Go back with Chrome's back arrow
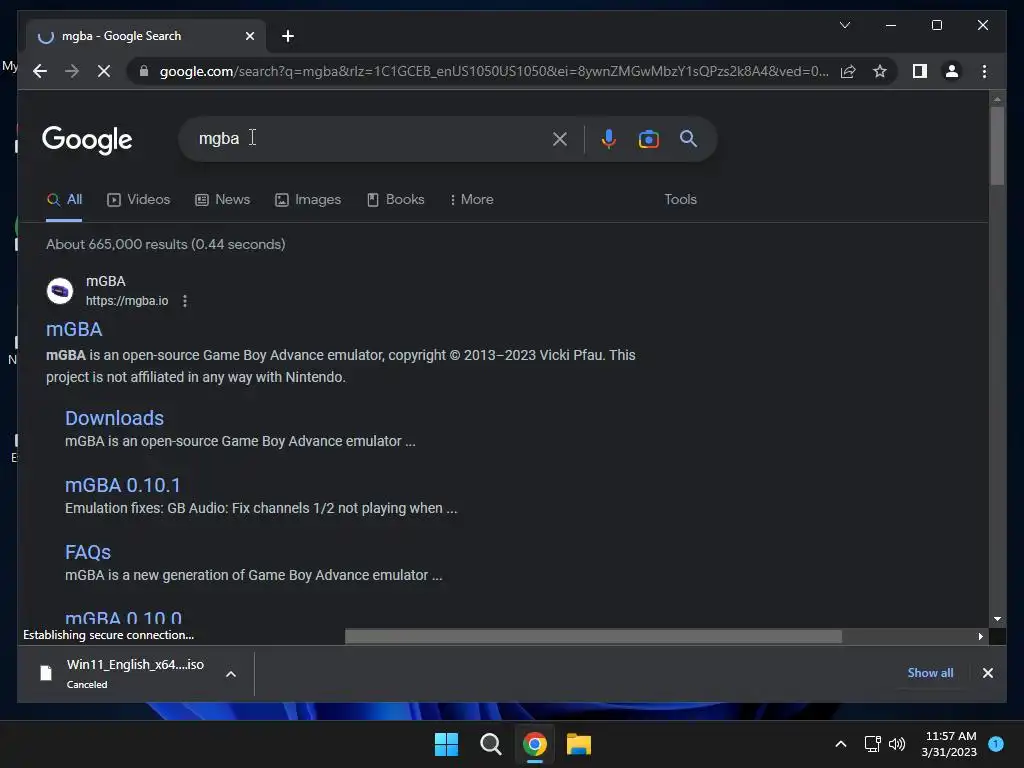Viewport: 1024px width, 768px height. 40,71
